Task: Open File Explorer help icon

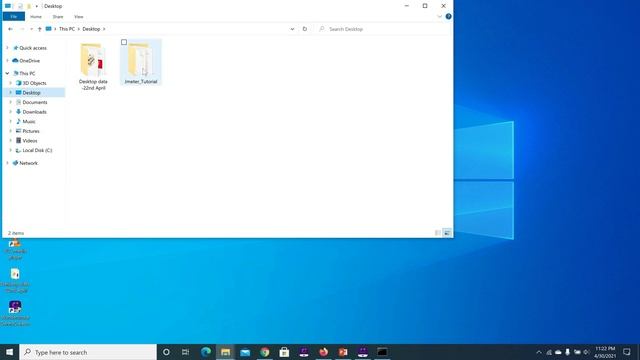Action: 448,16
